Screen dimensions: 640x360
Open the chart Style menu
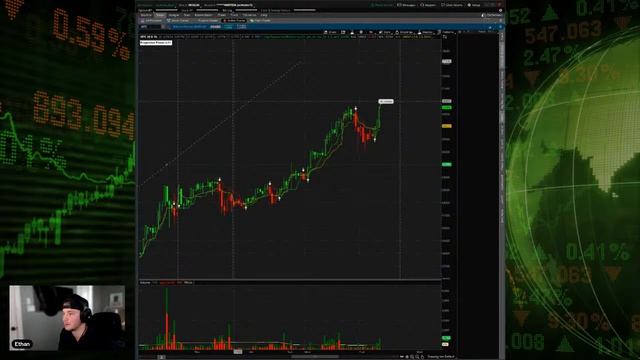coord(385,32)
